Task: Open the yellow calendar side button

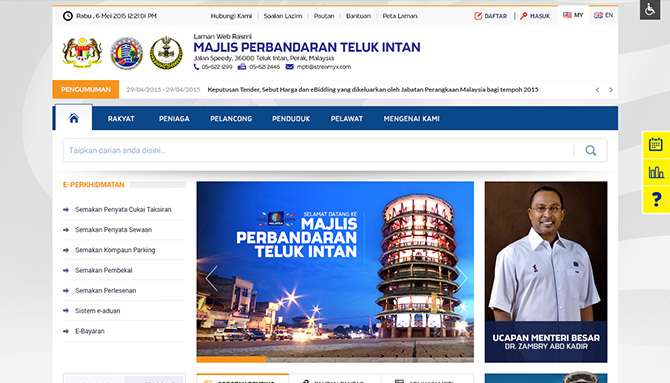Action: 655,144
